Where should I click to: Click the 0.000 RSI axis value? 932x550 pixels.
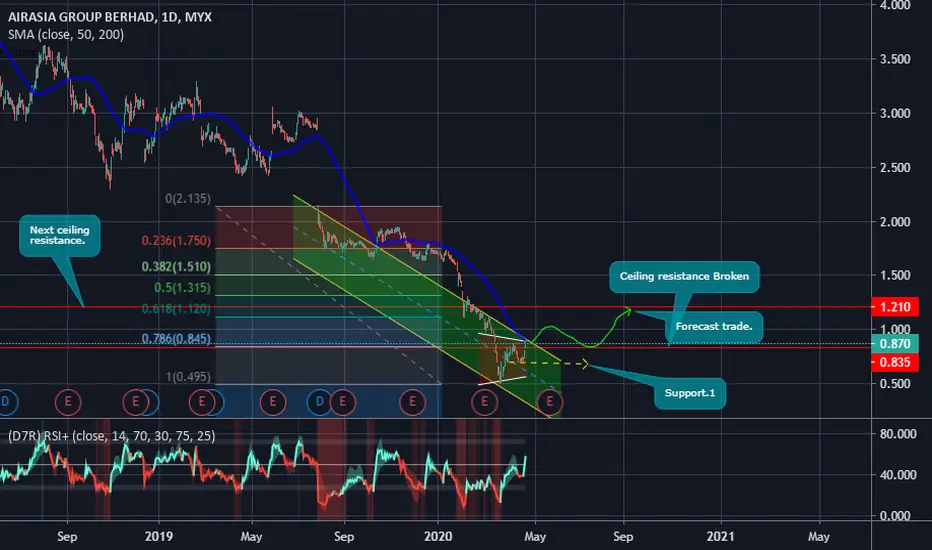click(x=895, y=516)
